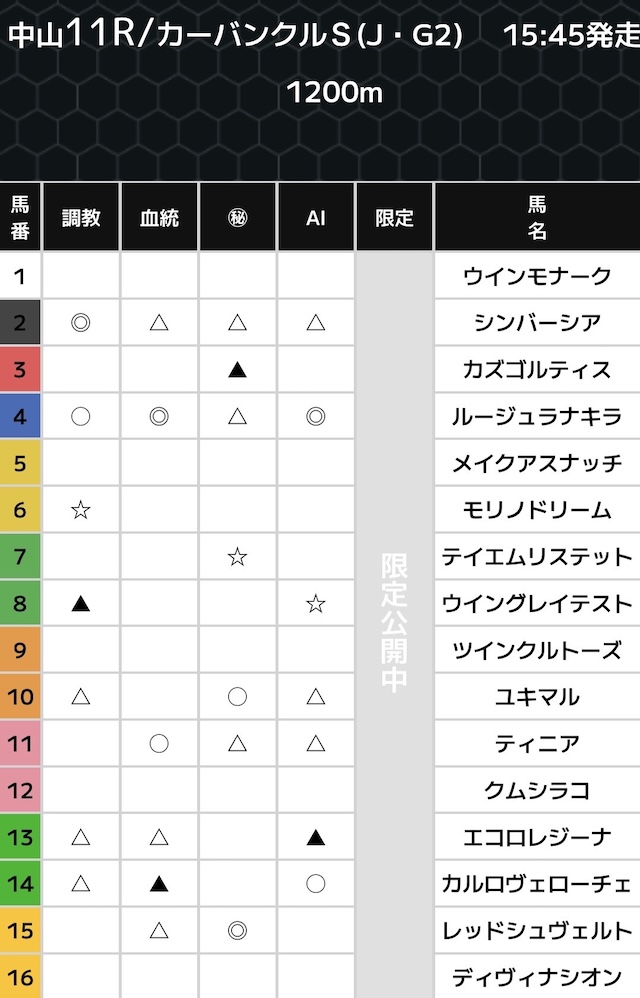Viewport: 640px width, 998px height.
Task: Tap the 限定公開中 locked column
Action: click(394, 622)
